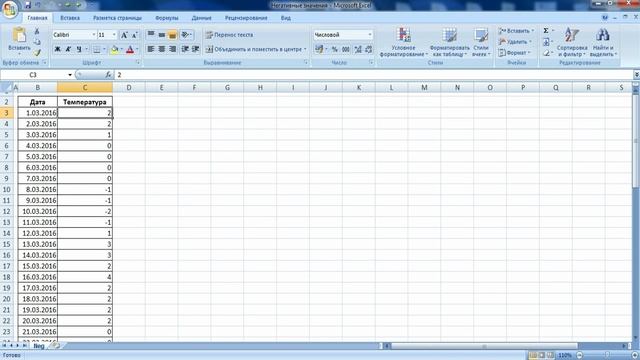
Task: Decrease font size with the small A icon
Action: [x=134, y=35]
